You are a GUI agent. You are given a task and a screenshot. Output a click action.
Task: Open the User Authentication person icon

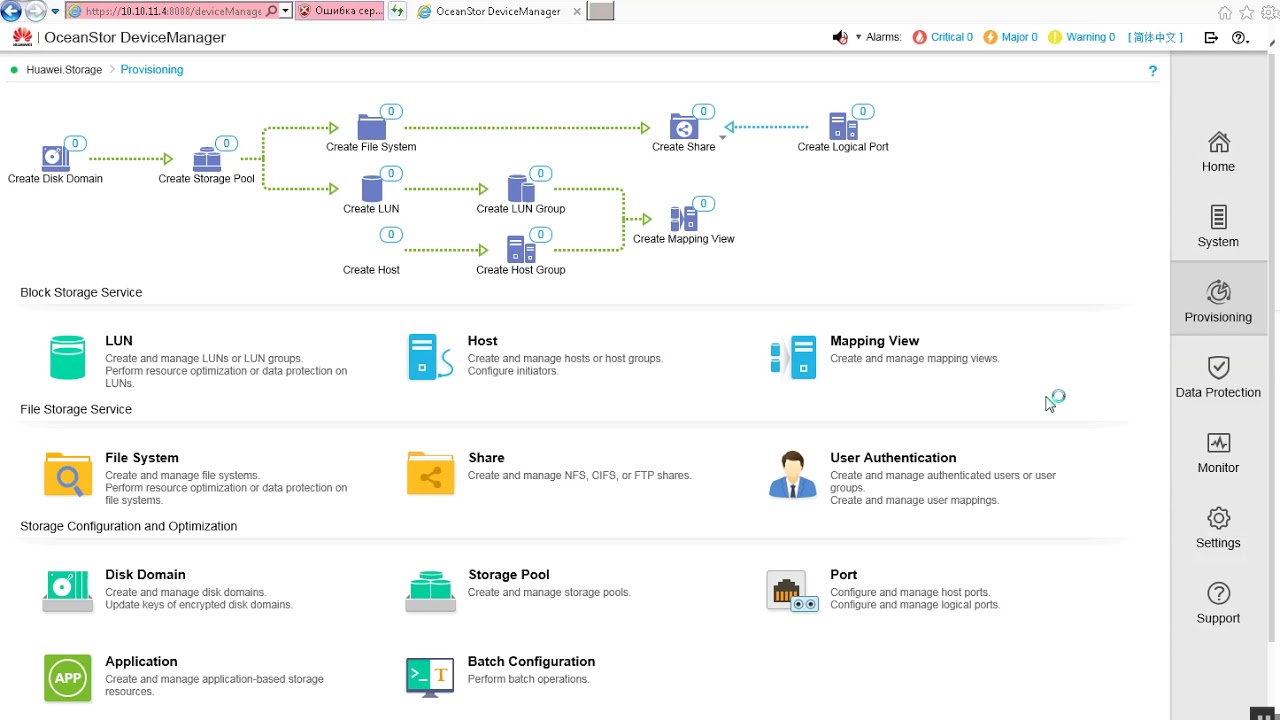coord(793,474)
